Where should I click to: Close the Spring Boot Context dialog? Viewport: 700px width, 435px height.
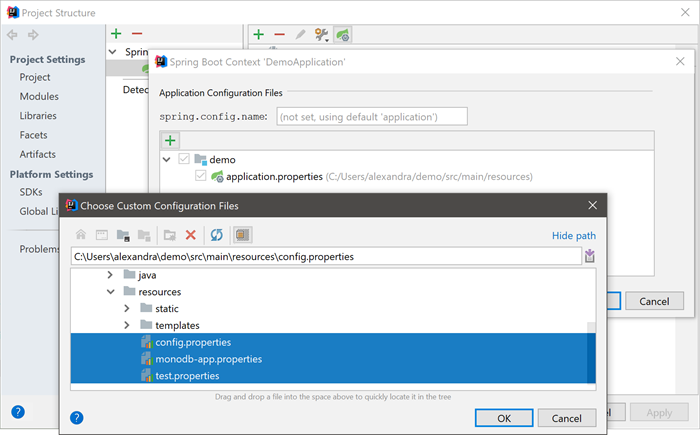(680, 61)
